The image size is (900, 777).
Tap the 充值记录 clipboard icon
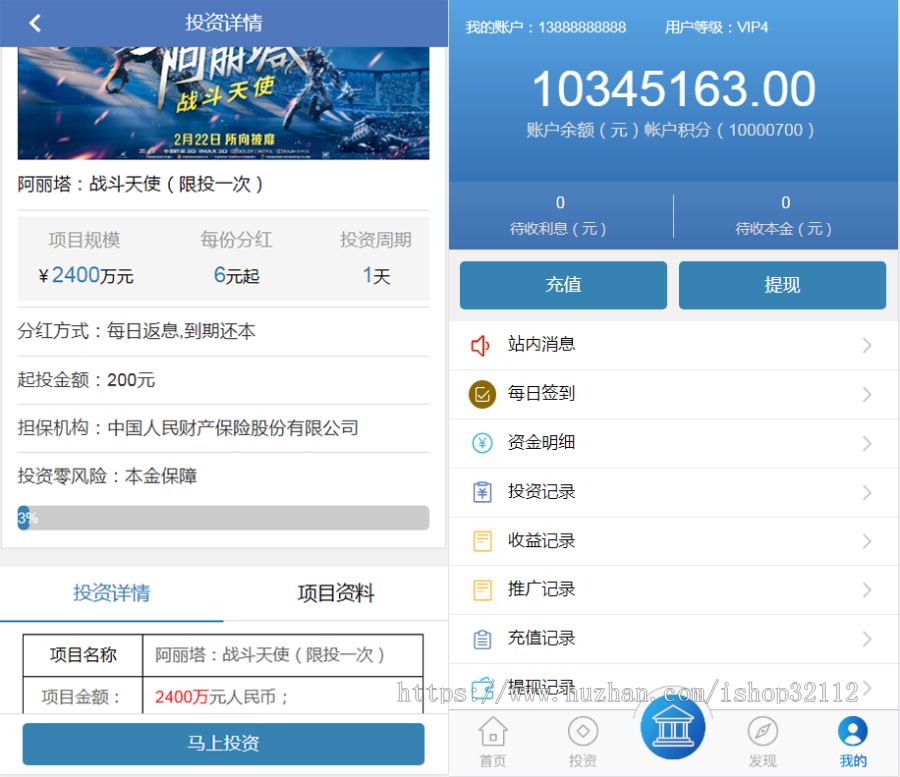[481, 638]
